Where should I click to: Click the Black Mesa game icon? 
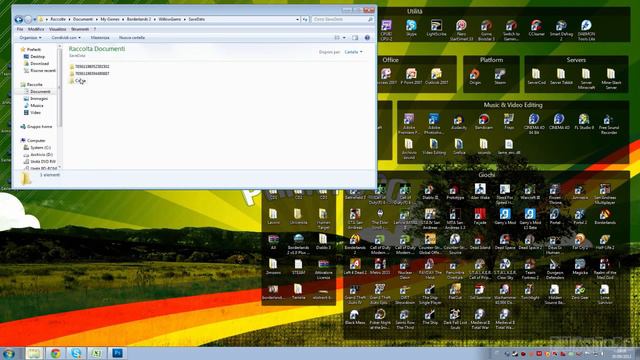click(355, 317)
